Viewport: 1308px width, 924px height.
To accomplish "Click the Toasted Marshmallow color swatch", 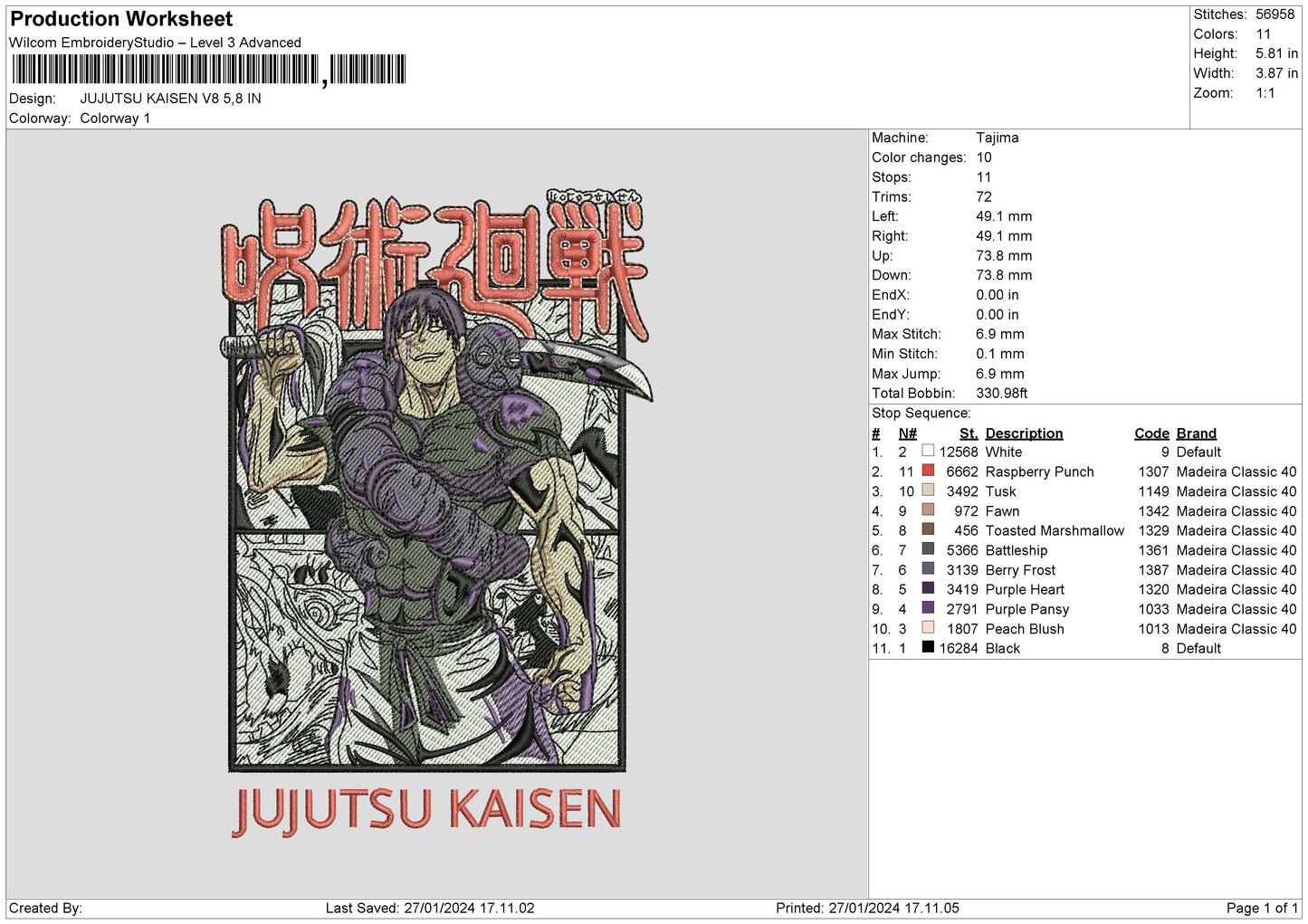I will [x=928, y=529].
